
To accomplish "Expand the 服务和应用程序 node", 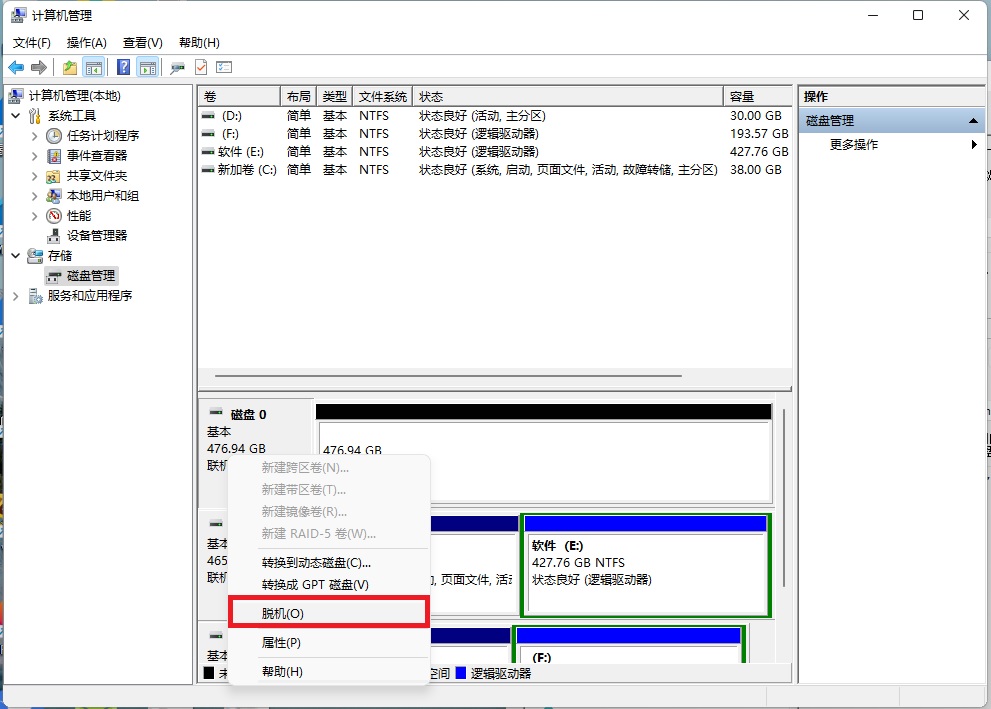I will 16,296.
